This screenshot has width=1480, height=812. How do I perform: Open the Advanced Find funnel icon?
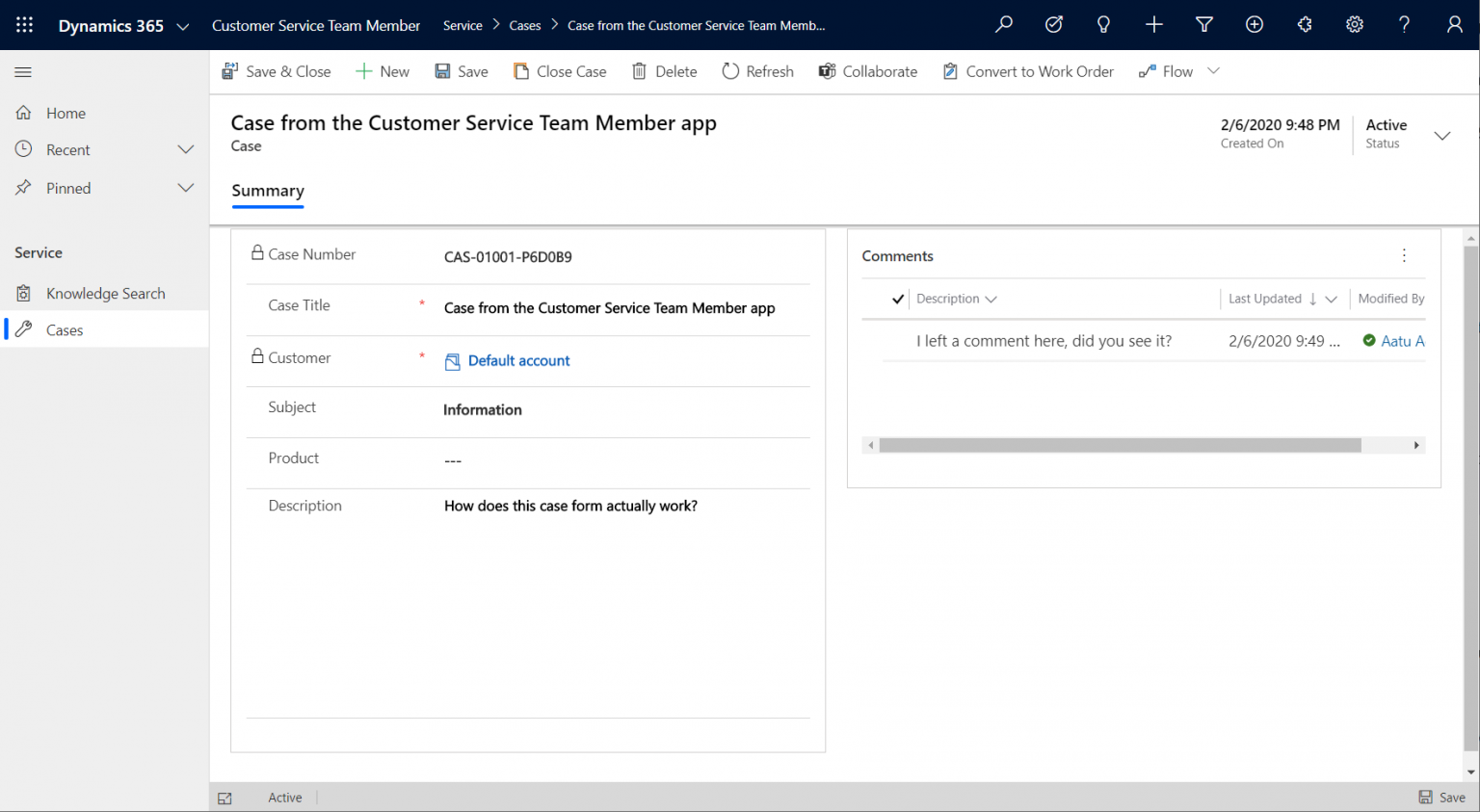(1204, 25)
